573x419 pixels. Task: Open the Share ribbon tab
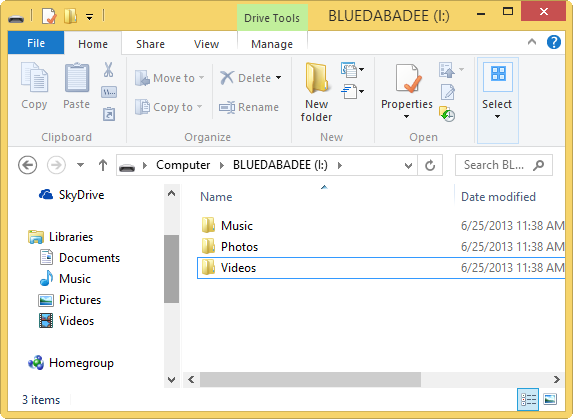[x=151, y=44]
